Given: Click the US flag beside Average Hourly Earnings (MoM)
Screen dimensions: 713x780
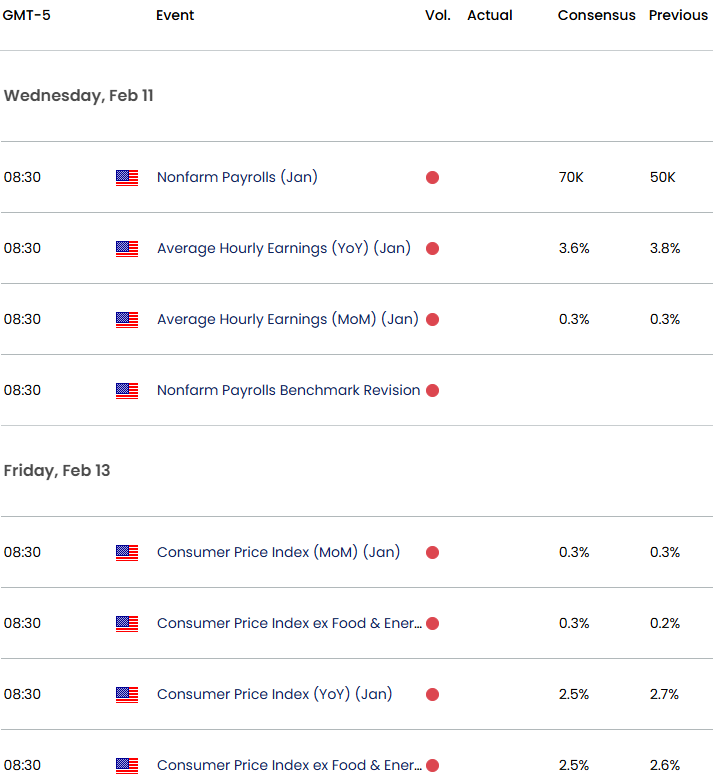Looking at the screenshot, I should [x=127, y=320].
